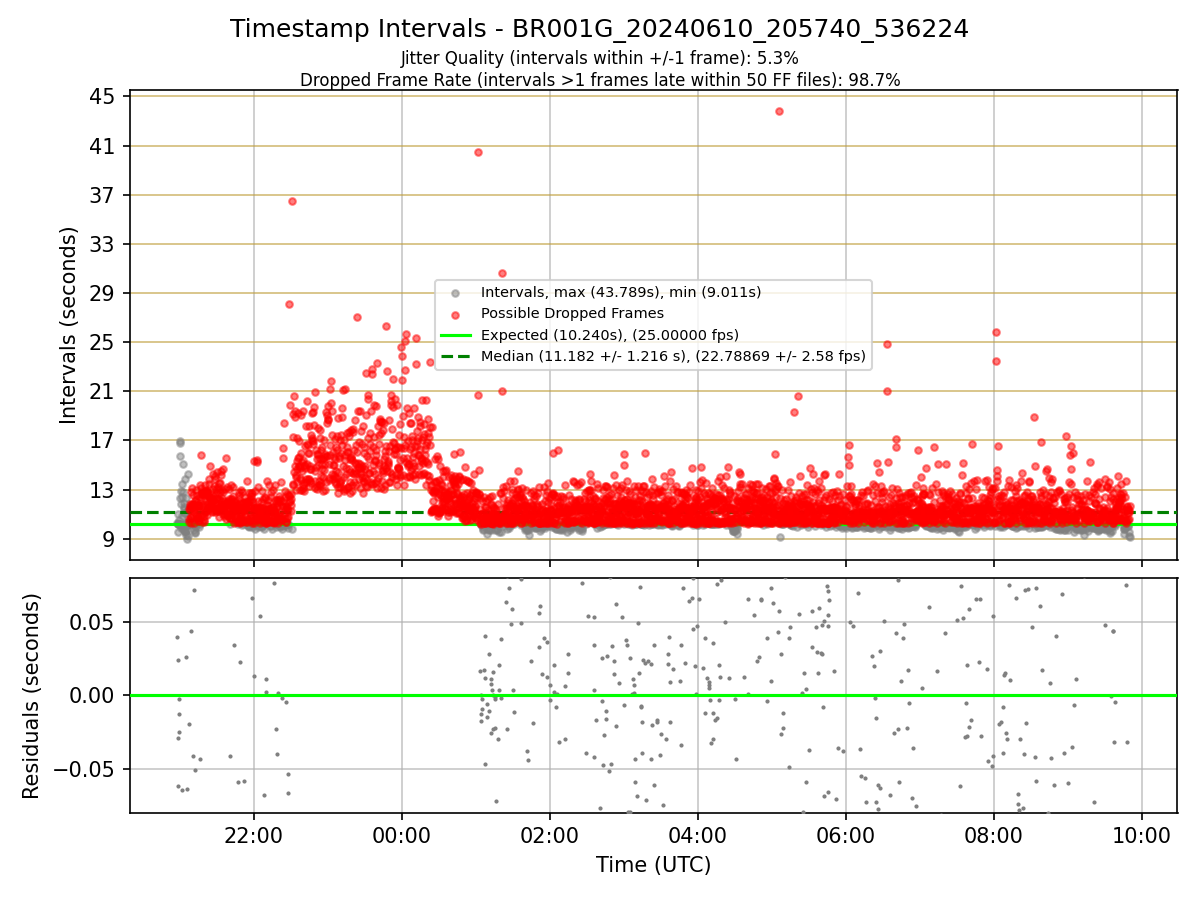Screen dimensions: 1200x900
Task: Click the red outlier point near 40.5 seconds
Action: tap(478, 152)
